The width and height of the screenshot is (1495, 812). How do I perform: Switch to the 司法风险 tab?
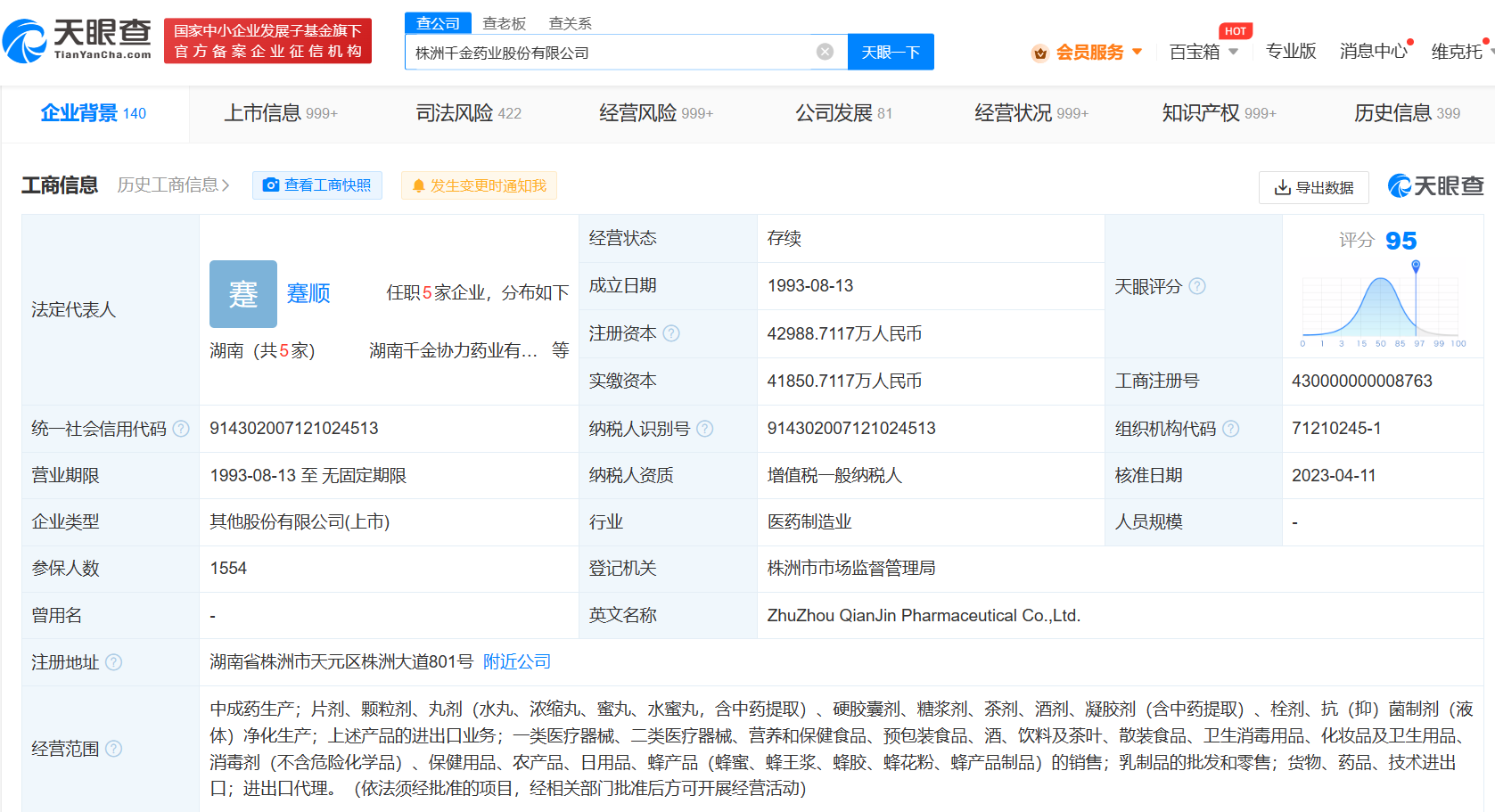pos(469,113)
